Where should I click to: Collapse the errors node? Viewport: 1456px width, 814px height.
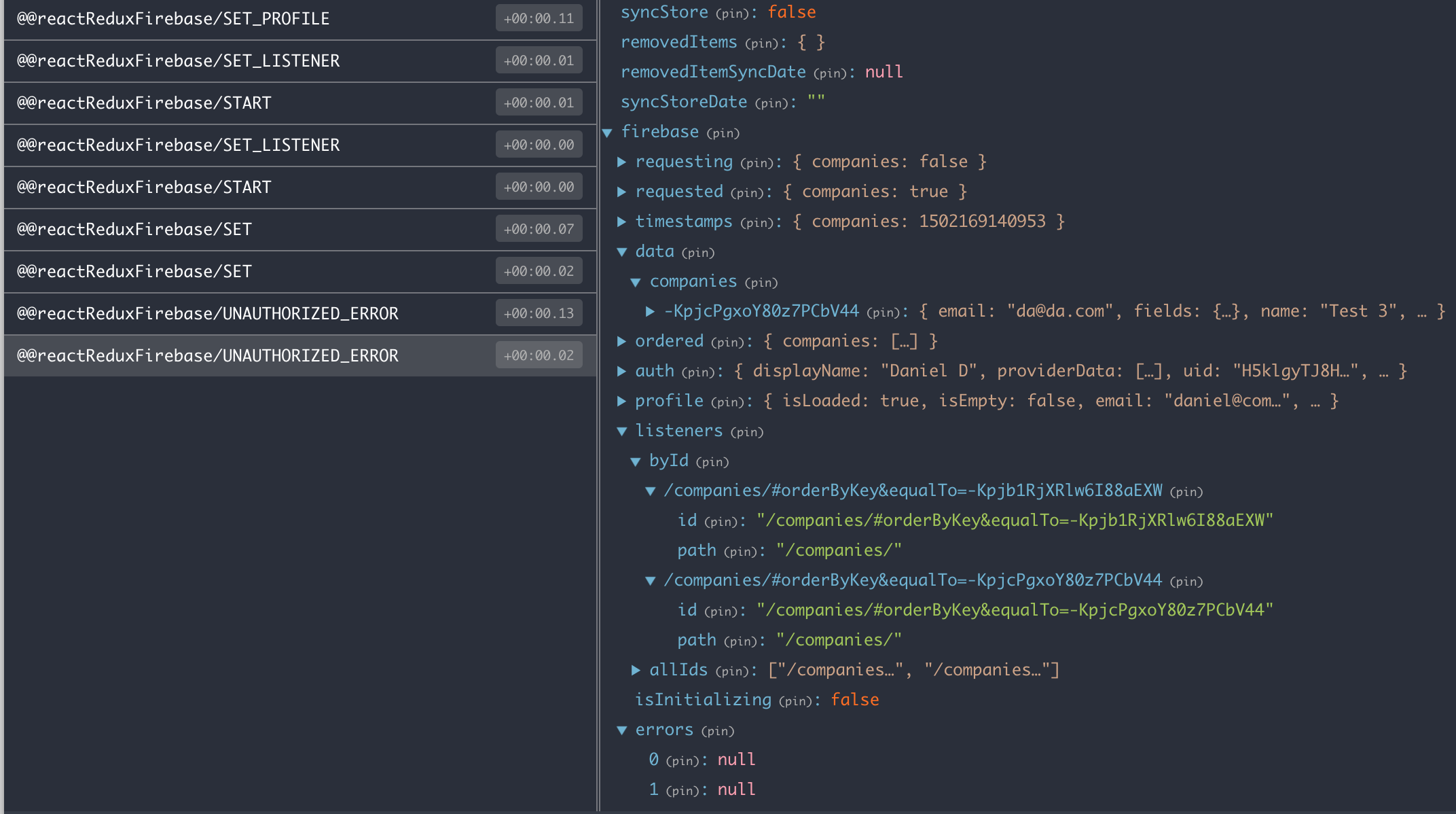click(622, 730)
